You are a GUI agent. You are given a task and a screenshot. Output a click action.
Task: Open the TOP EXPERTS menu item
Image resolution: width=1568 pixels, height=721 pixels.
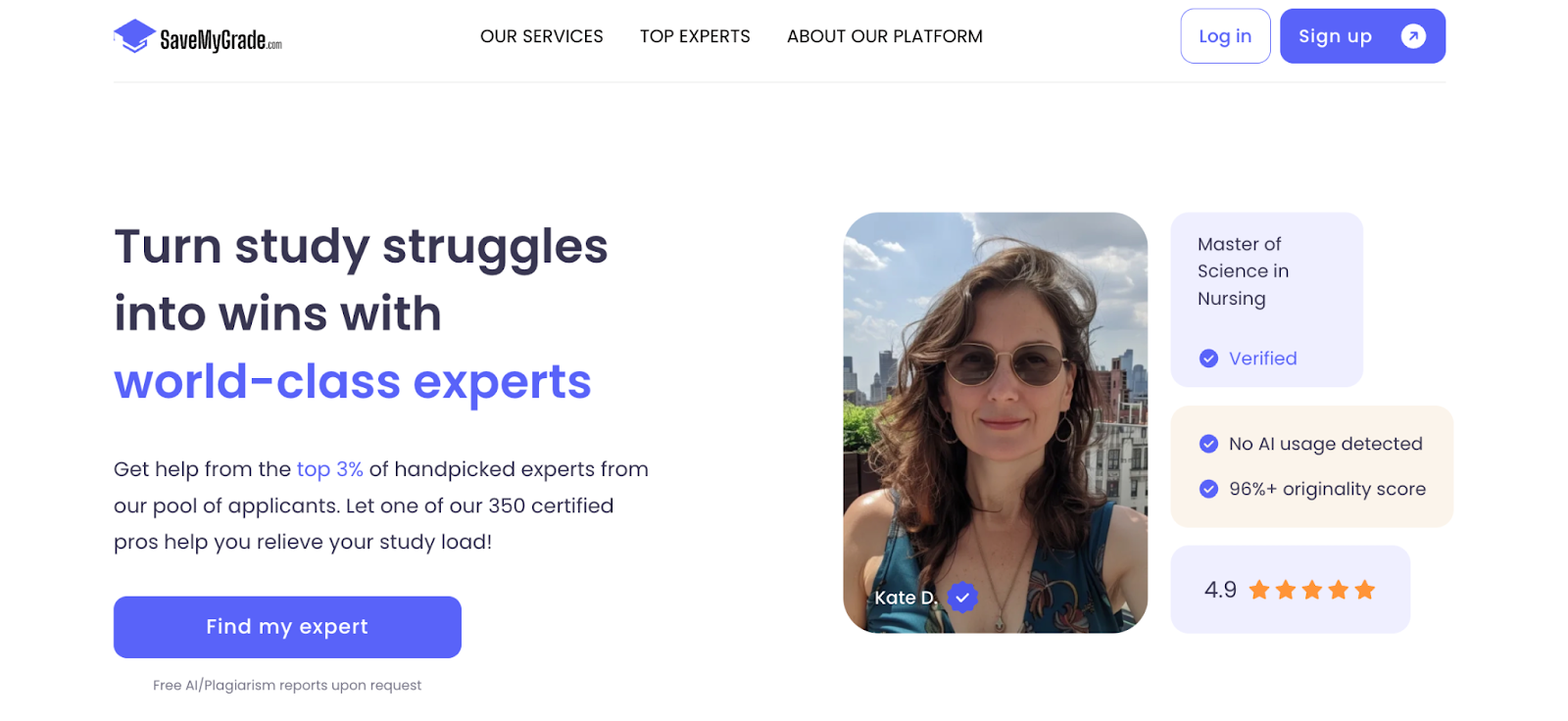click(695, 36)
